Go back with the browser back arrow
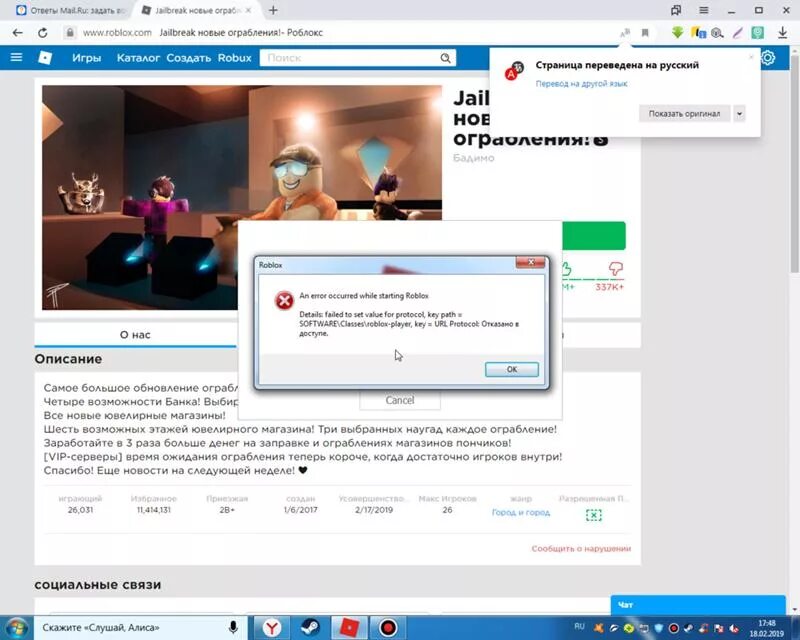This screenshot has height=640, width=800. pyautogui.click(x=17, y=33)
